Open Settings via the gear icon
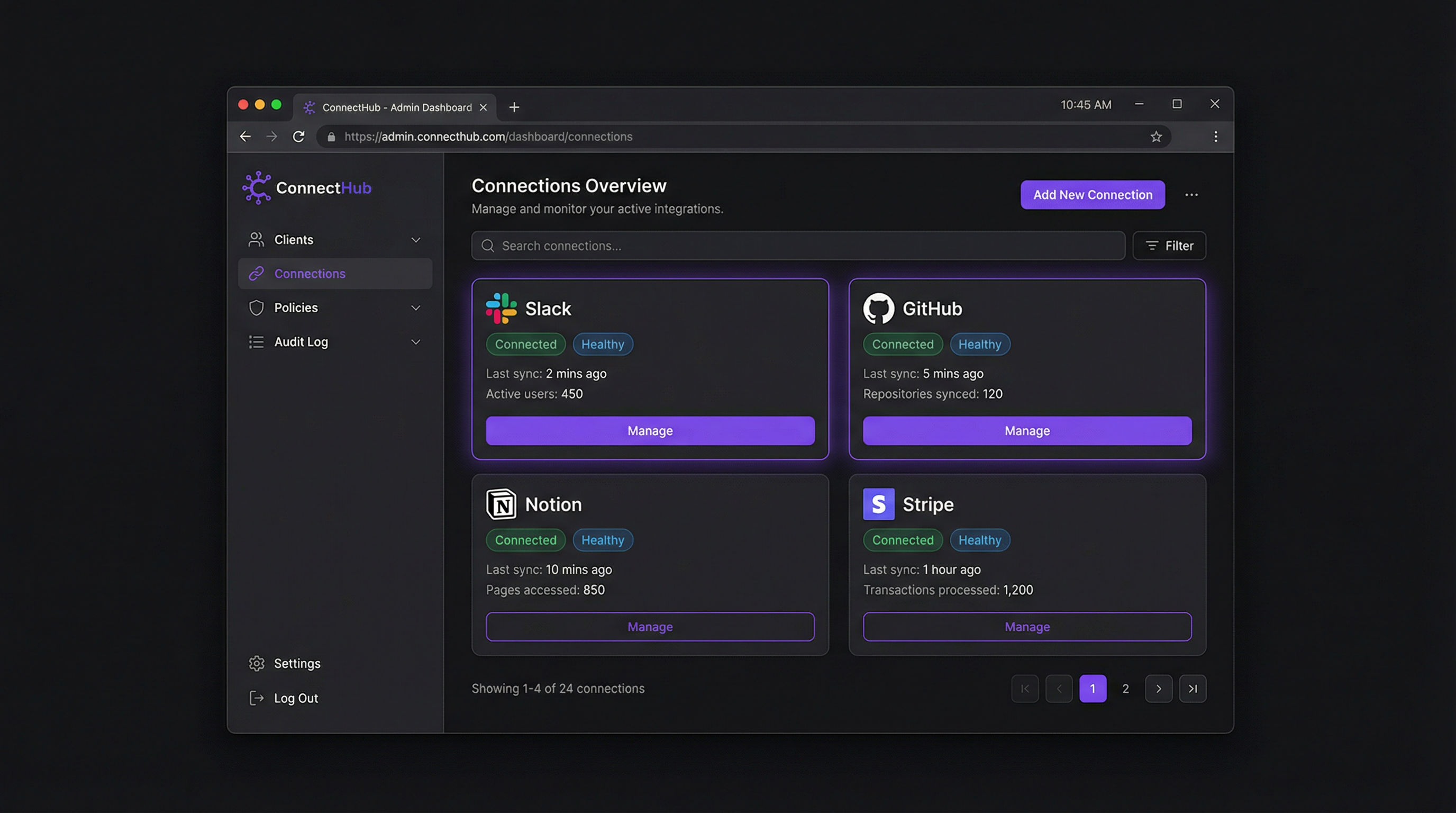 256,663
